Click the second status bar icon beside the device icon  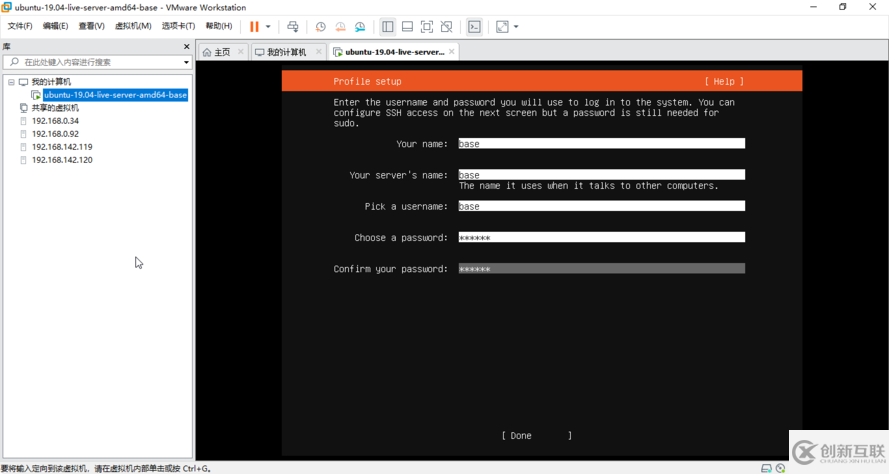tap(781, 468)
